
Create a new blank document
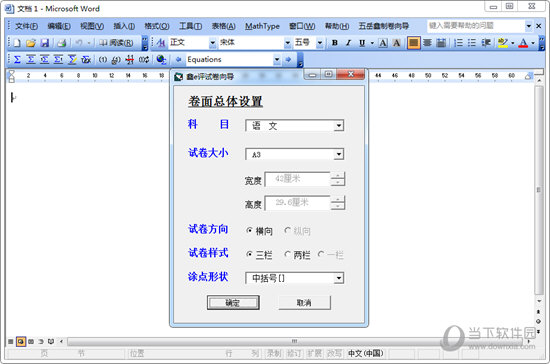pyautogui.click(x=17, y=43)
